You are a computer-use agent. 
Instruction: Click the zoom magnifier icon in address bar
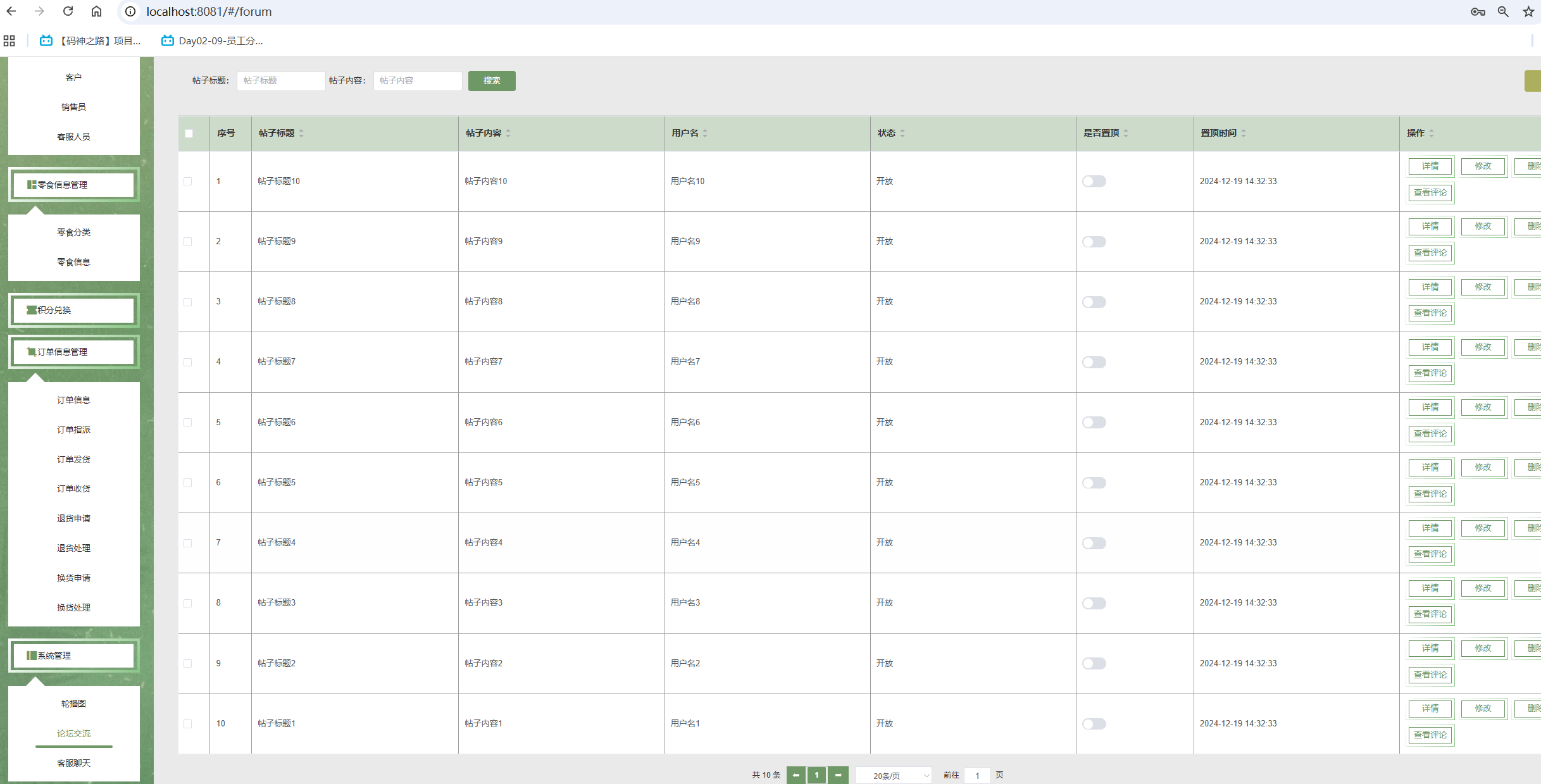pyautogui.click(x=1503, y=11)
